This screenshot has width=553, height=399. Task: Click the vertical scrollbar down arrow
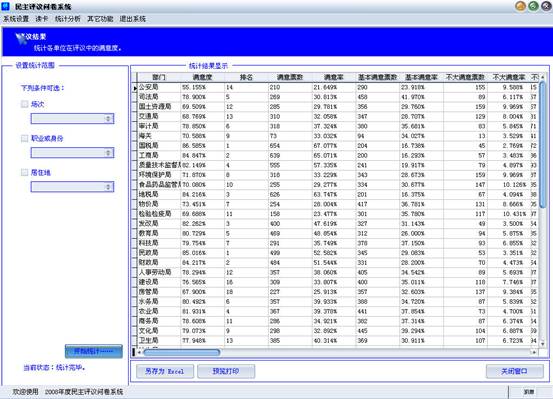point(542,343)
